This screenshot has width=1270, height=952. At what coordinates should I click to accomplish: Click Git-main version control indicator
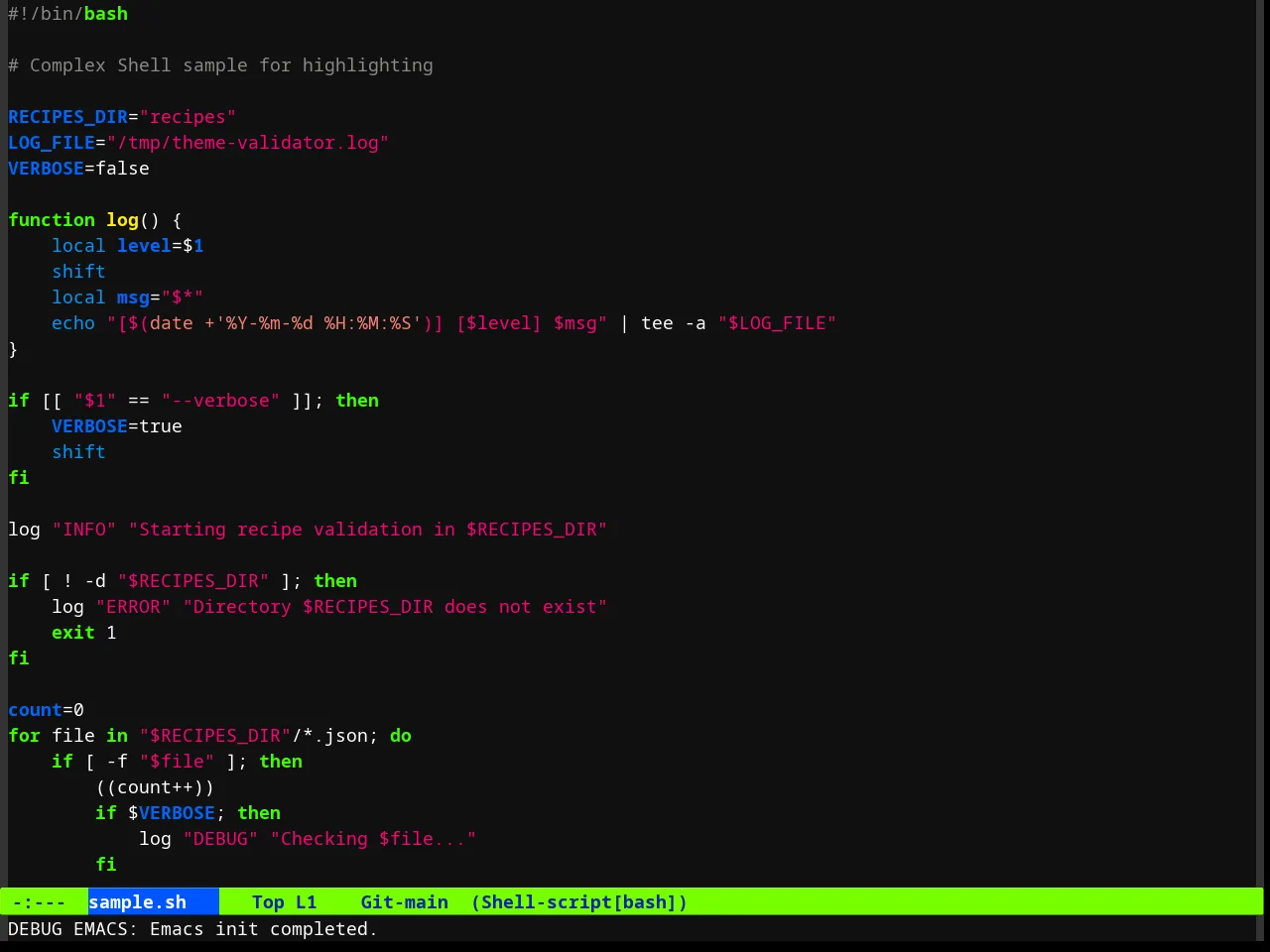pyautogui.click(x=404, y=902)
